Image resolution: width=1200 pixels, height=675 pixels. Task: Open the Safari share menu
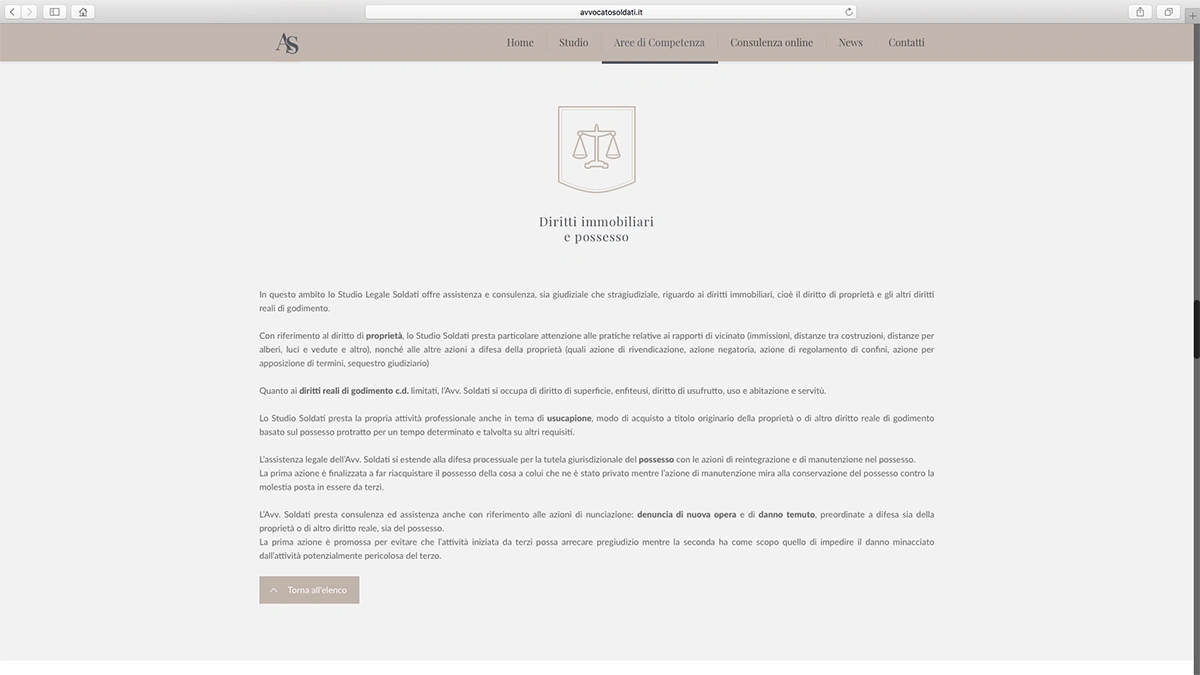coord(1140,12)
